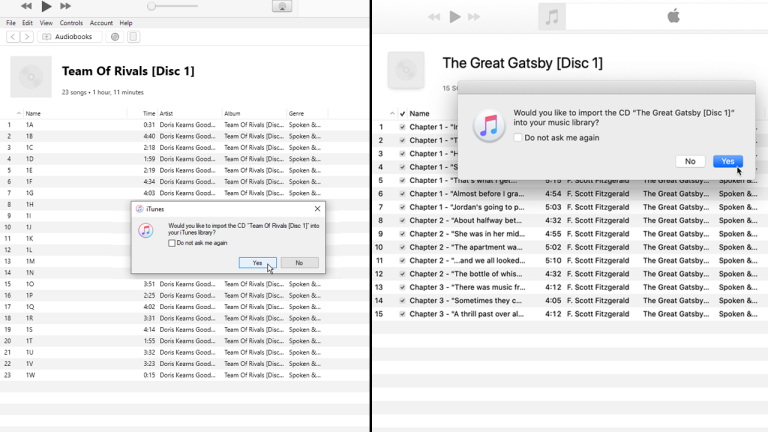Sort by the Name column in the Mac window
768x432 pixels.
tap(419, 114)
